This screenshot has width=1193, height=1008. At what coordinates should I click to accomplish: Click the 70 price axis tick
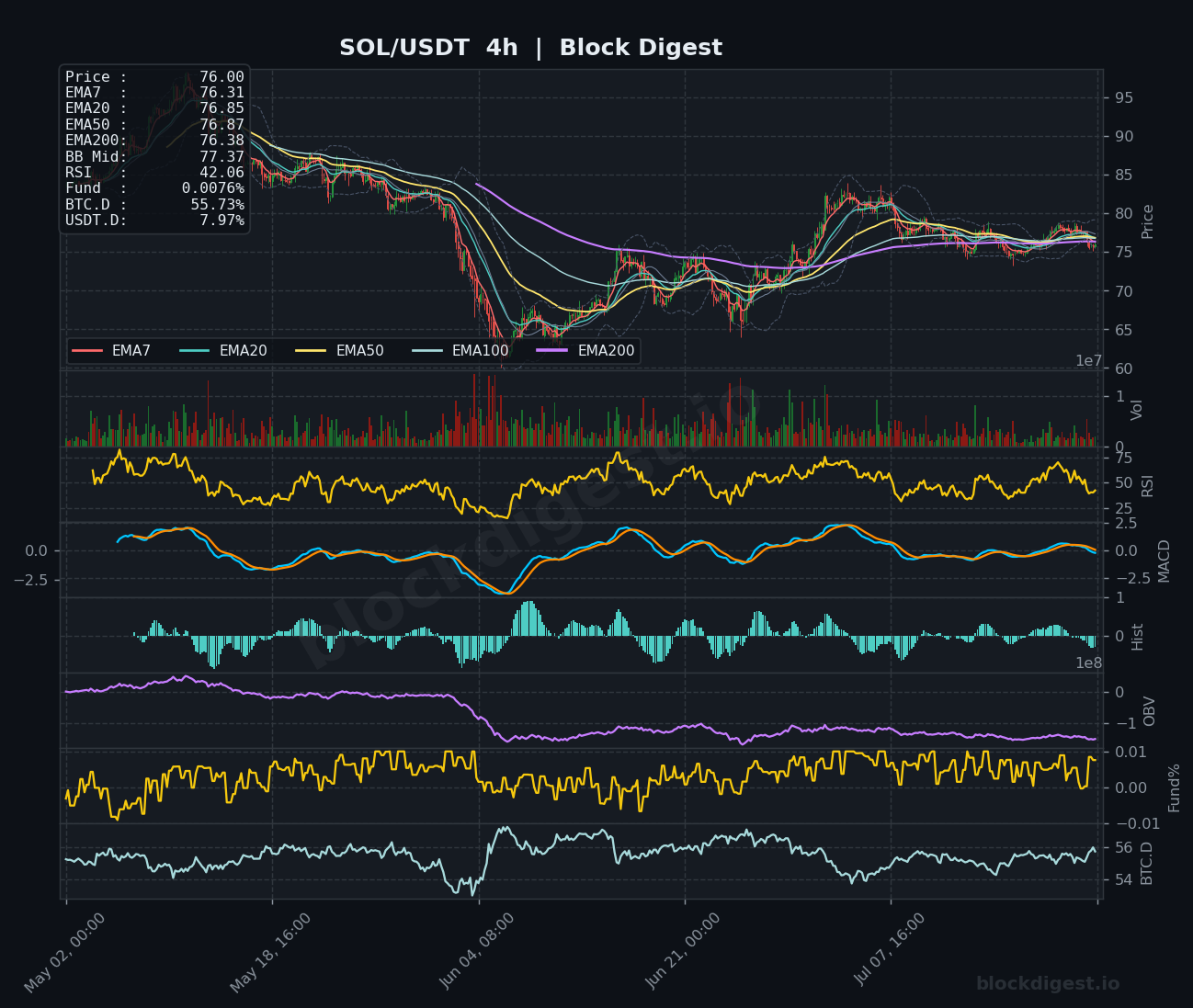click(x=1124, y=292)
